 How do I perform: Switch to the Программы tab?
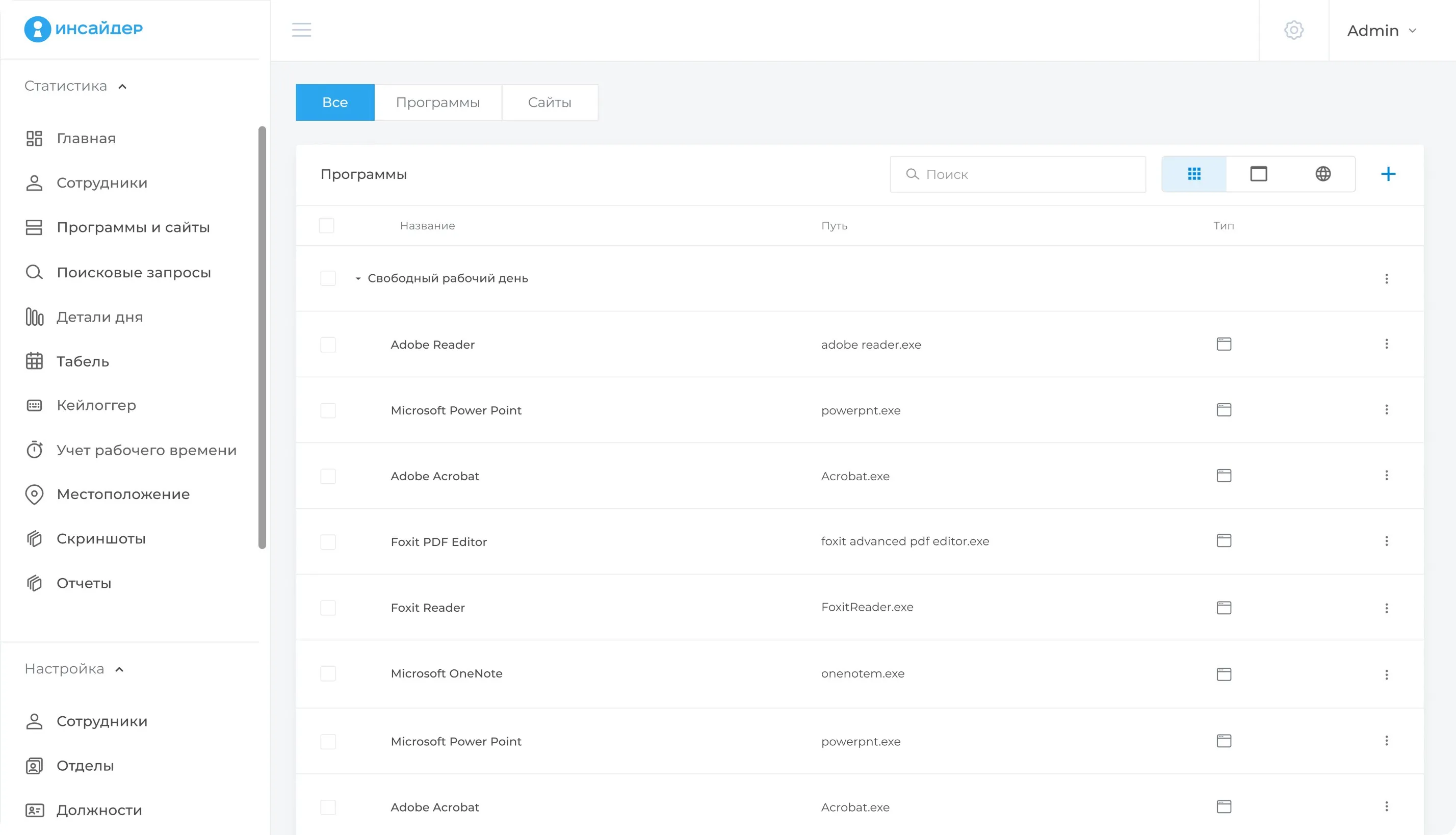437,102
